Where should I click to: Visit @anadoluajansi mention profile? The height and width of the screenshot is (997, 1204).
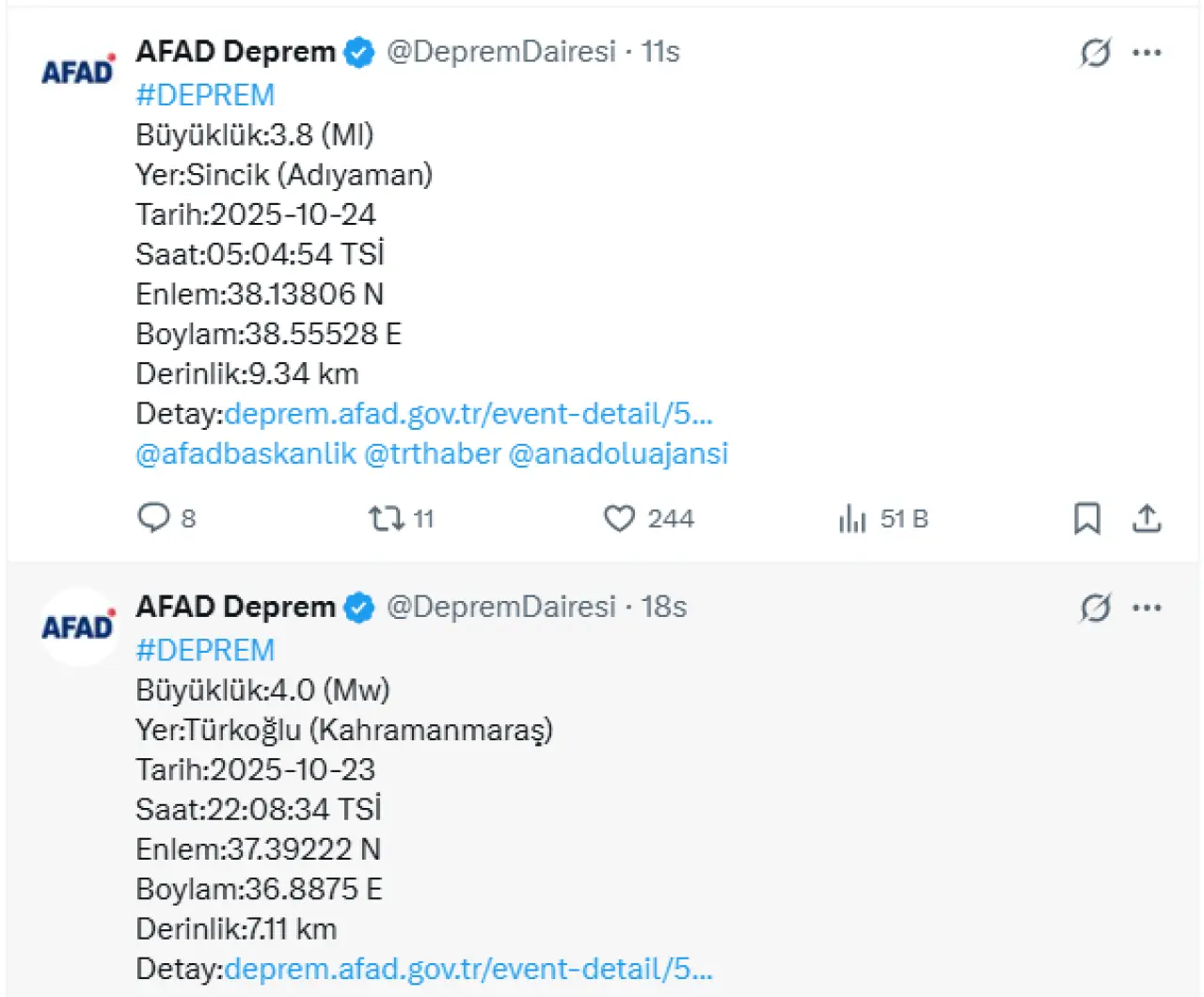coord(618,453)
